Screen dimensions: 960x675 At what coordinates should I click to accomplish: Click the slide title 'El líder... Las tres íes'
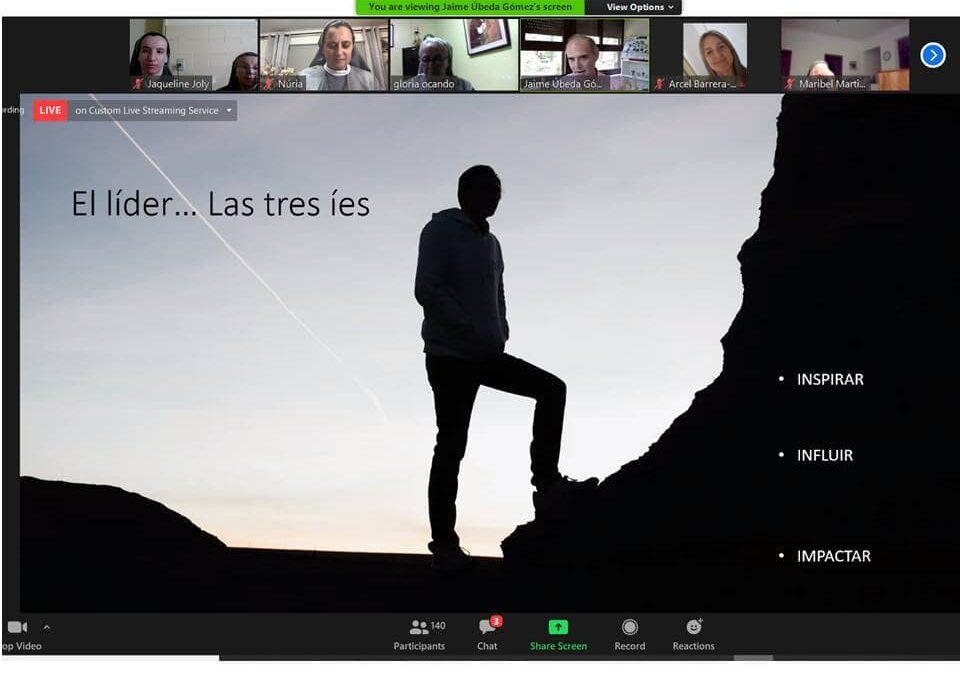point(220,204)
